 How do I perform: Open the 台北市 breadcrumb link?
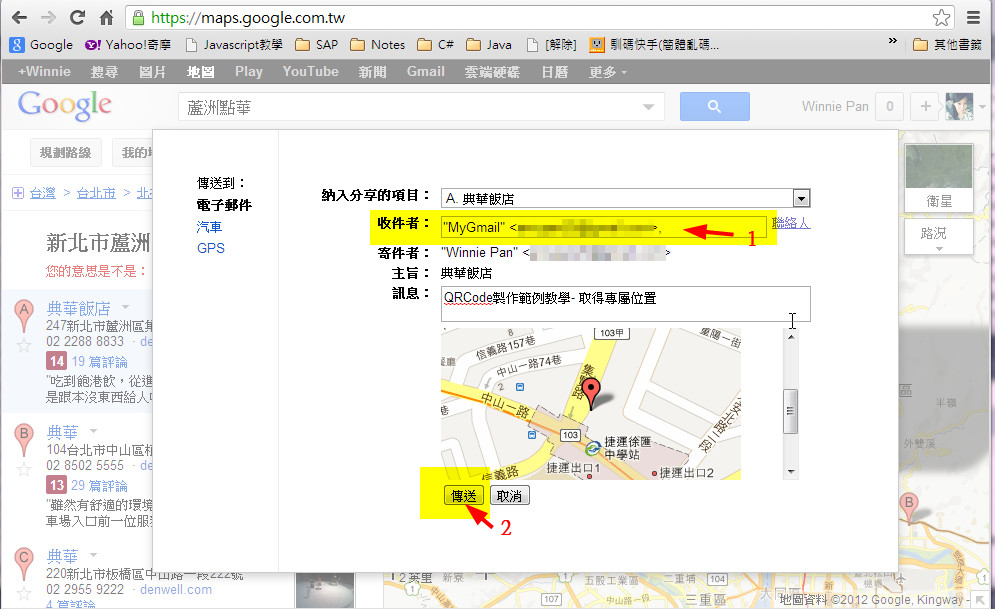tap(96, 193)
